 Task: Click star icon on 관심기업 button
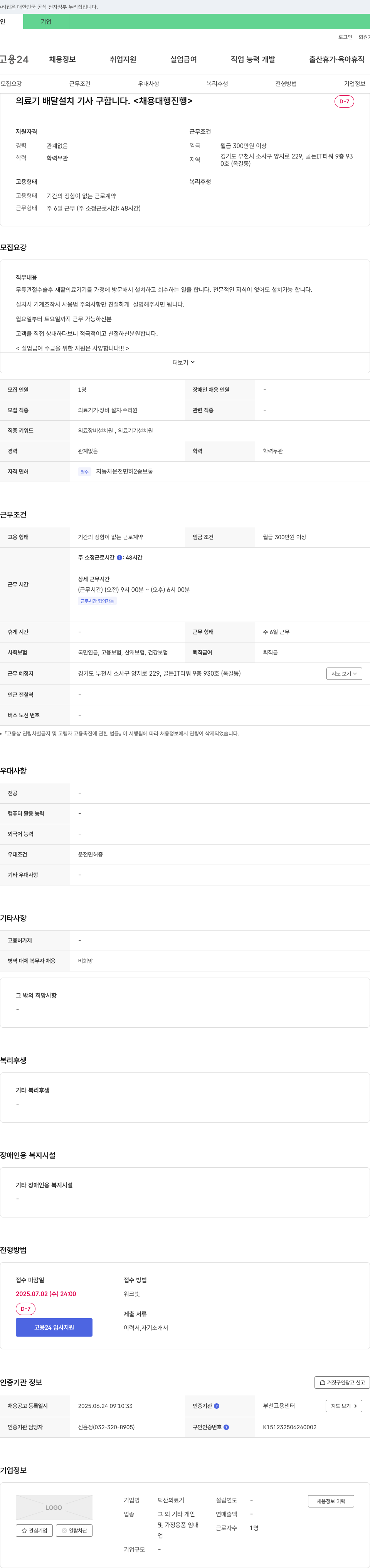[24, 1530]
